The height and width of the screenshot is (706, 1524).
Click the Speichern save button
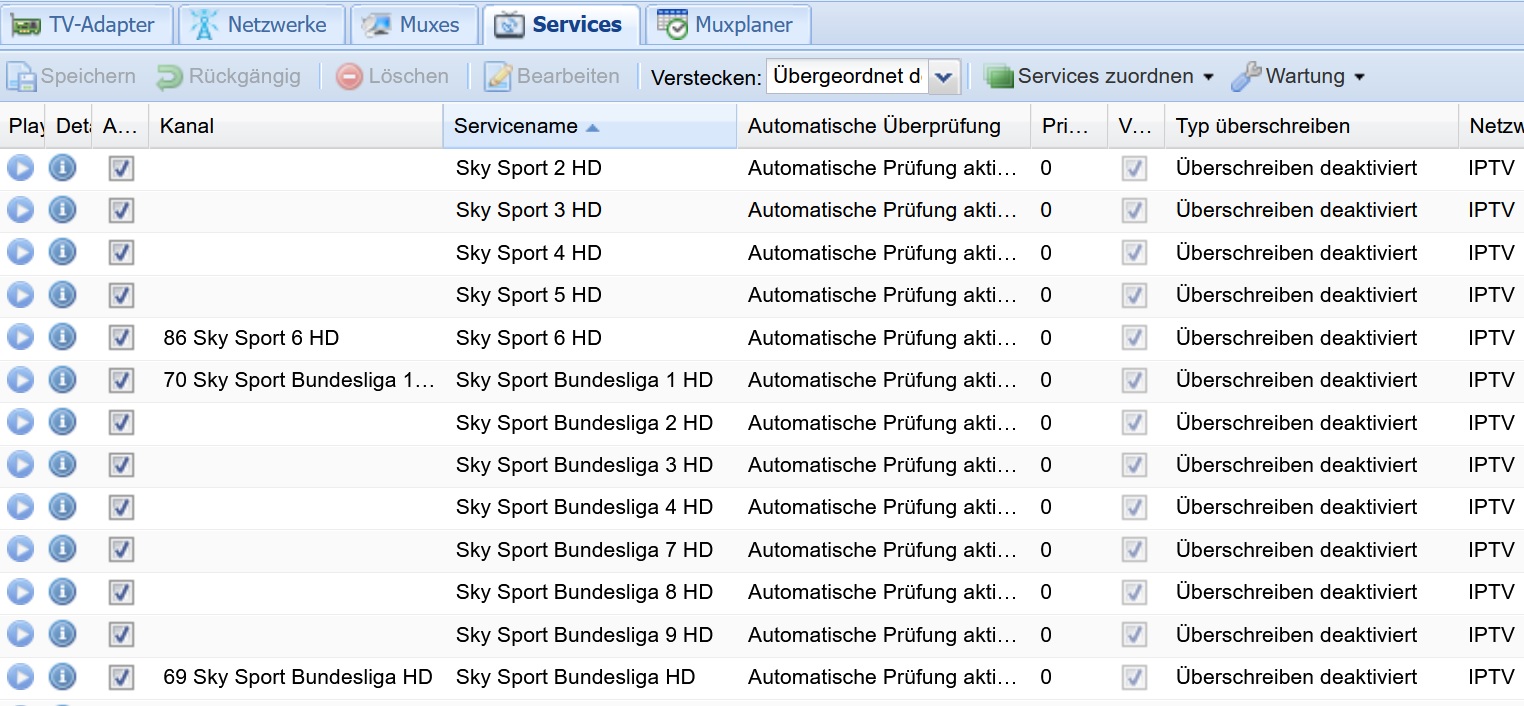[71, 77]
